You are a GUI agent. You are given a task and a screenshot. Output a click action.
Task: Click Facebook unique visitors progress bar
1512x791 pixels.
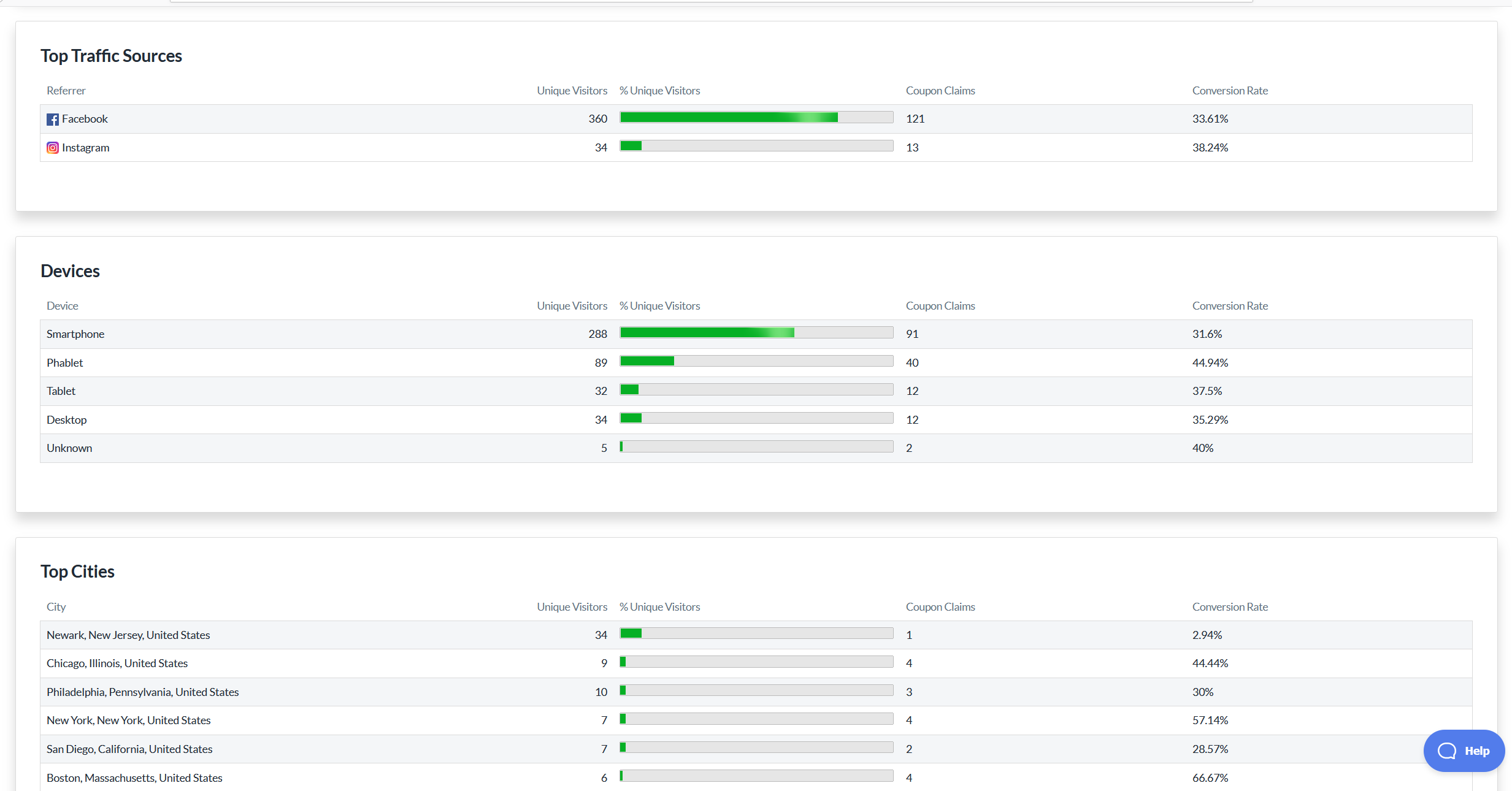756,118
